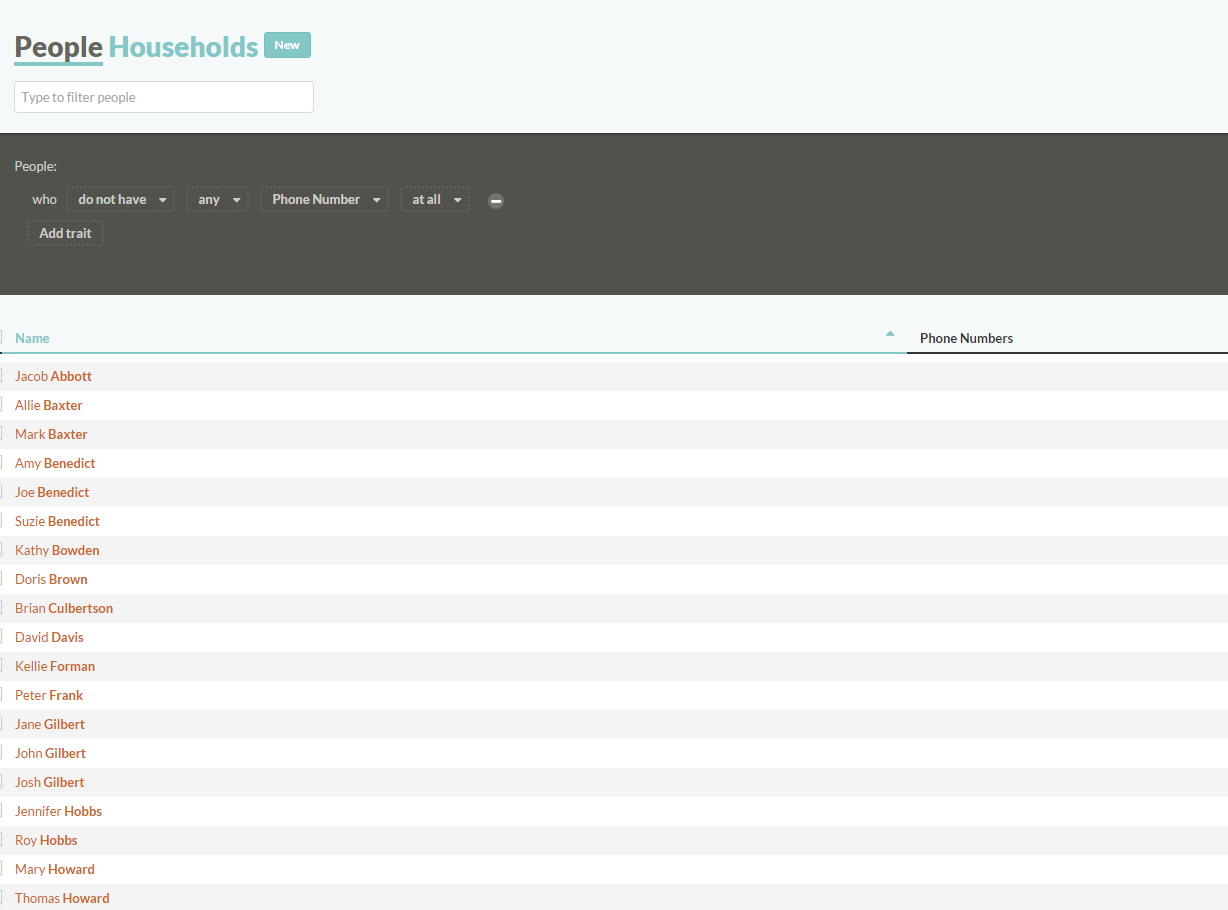Open the 'at all' dropdown

click(435, 200)
